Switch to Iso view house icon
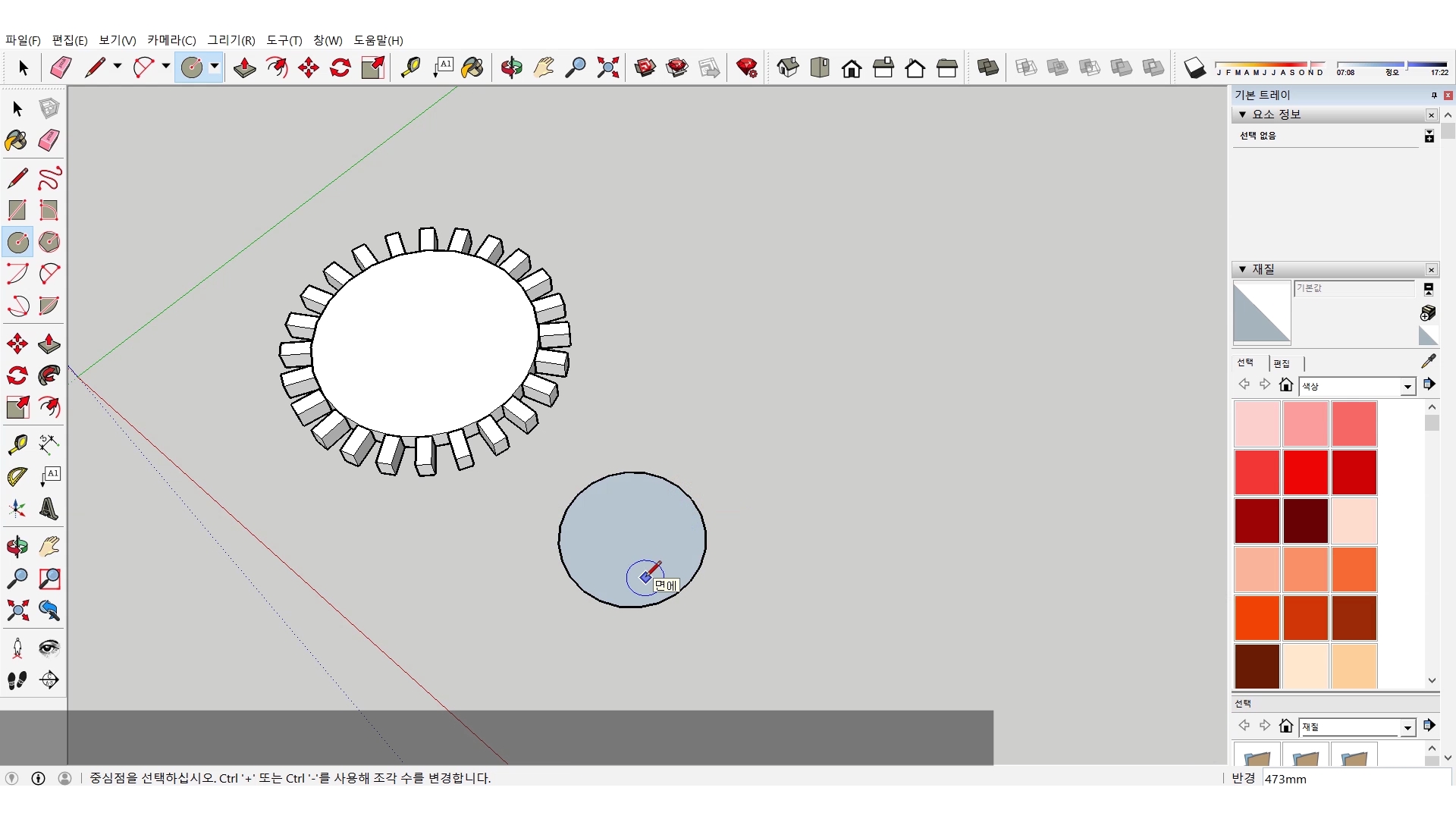1456x819 pixels. (x=788, y=67)
